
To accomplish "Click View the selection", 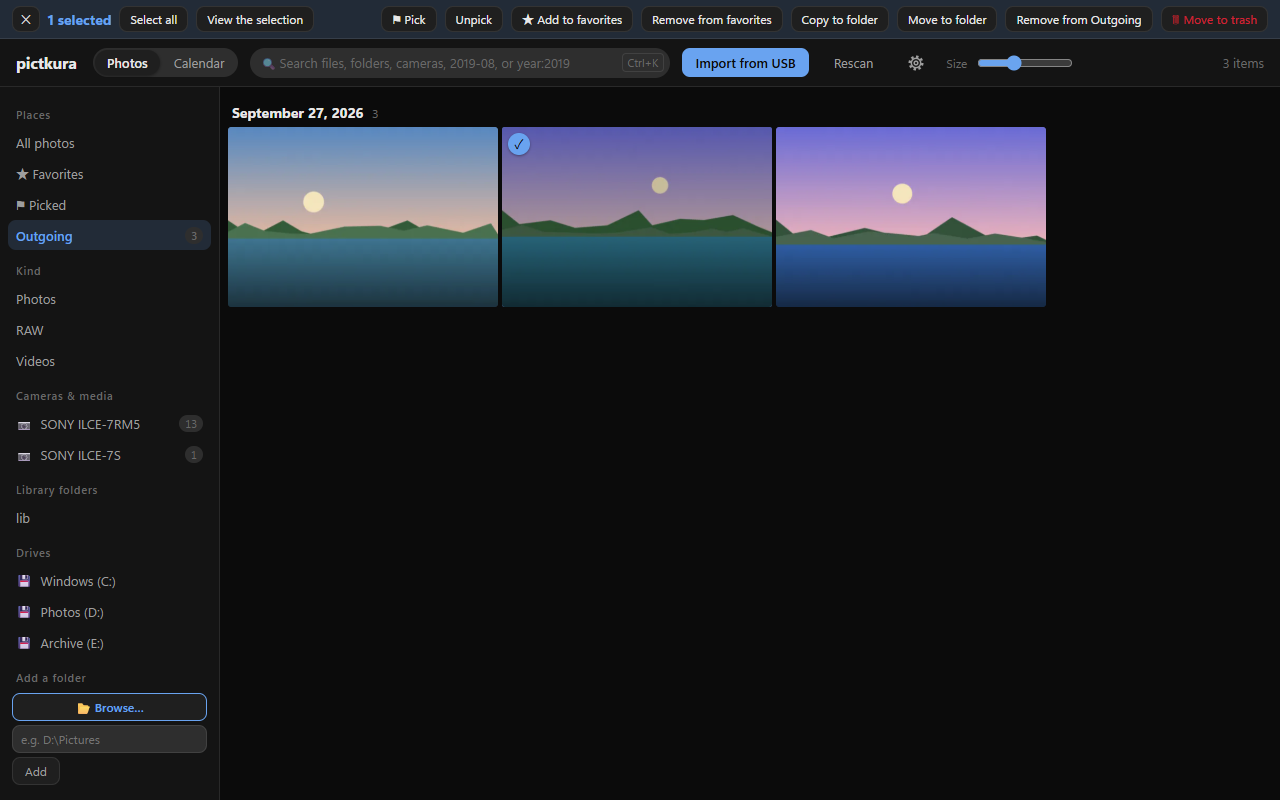I will pyautogui.click(x=255, y=19).
